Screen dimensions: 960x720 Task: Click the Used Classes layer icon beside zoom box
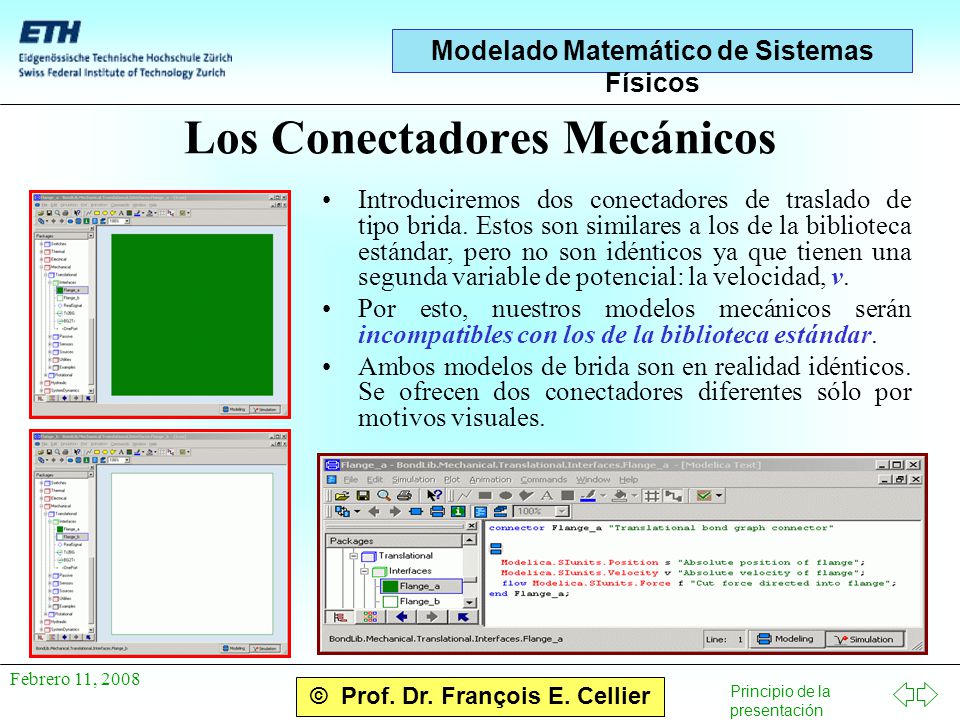(501, 511)
